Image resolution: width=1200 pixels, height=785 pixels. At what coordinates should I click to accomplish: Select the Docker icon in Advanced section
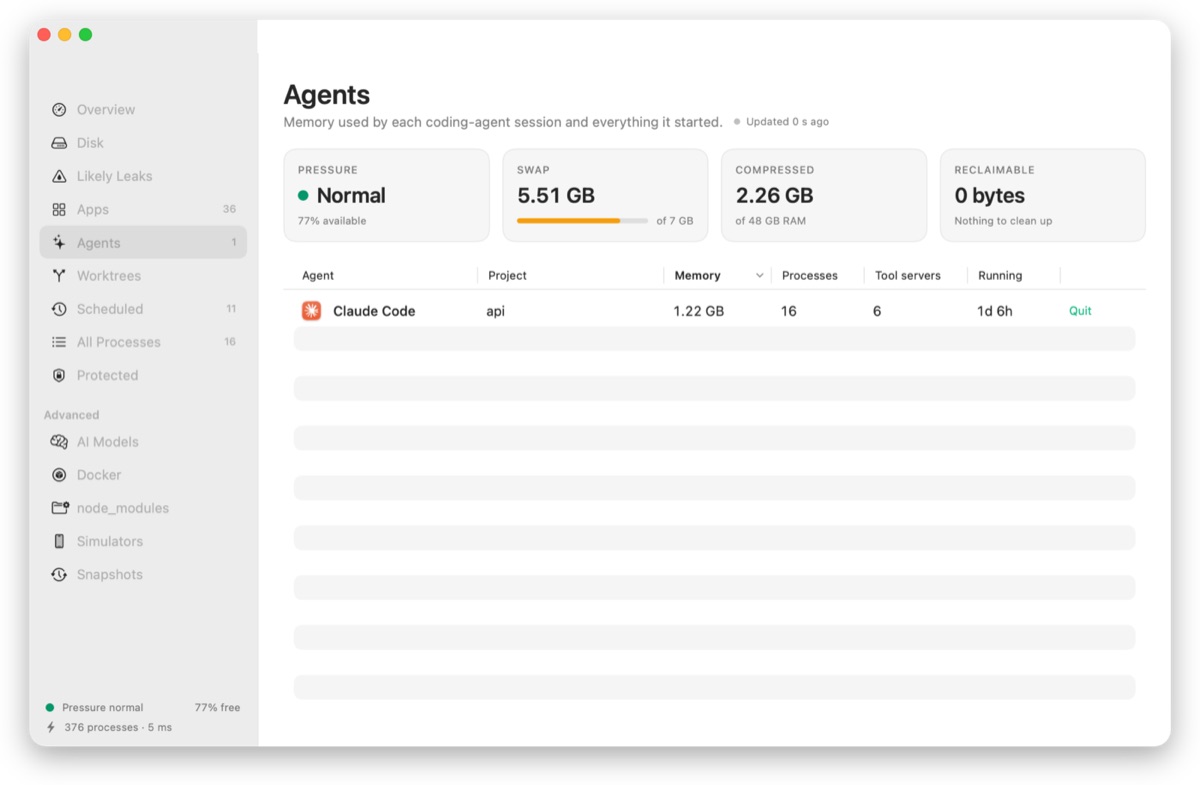tap(59, 475)
